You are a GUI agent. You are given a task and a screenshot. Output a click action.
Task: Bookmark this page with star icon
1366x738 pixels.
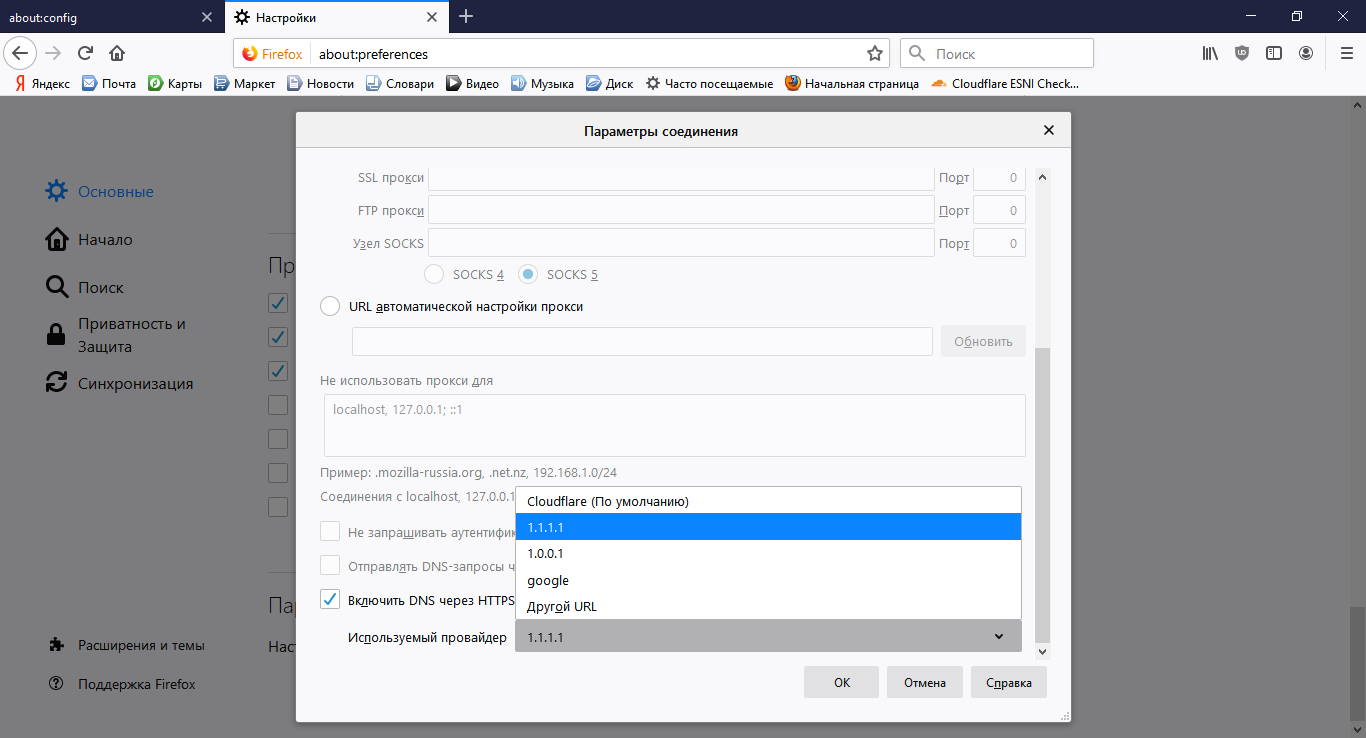tap(874, 53)
